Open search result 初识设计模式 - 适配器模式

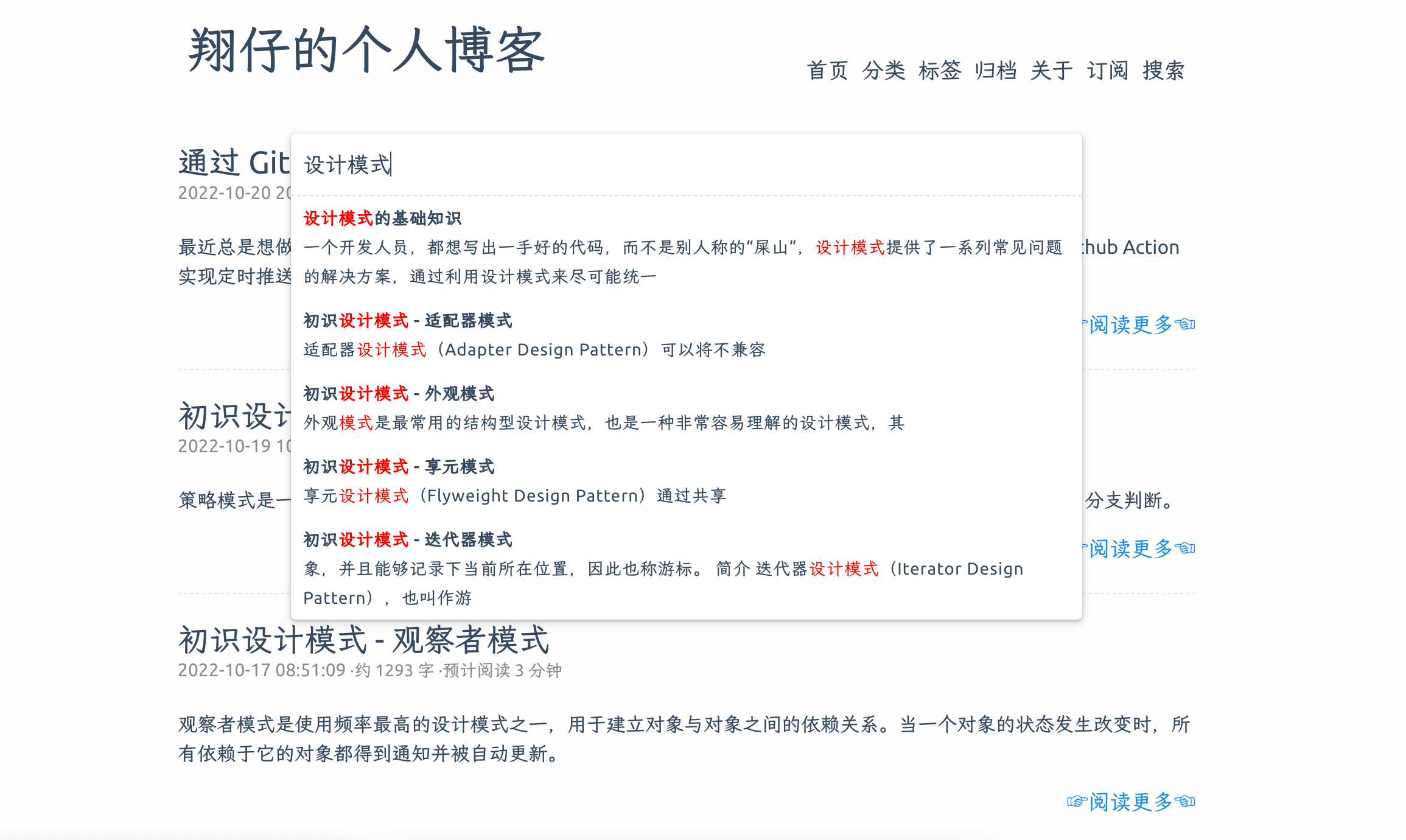408,321
